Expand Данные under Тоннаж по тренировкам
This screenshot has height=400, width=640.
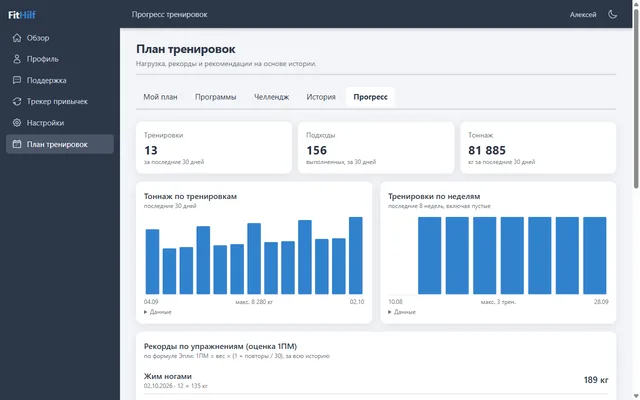[x=158, y=312]
